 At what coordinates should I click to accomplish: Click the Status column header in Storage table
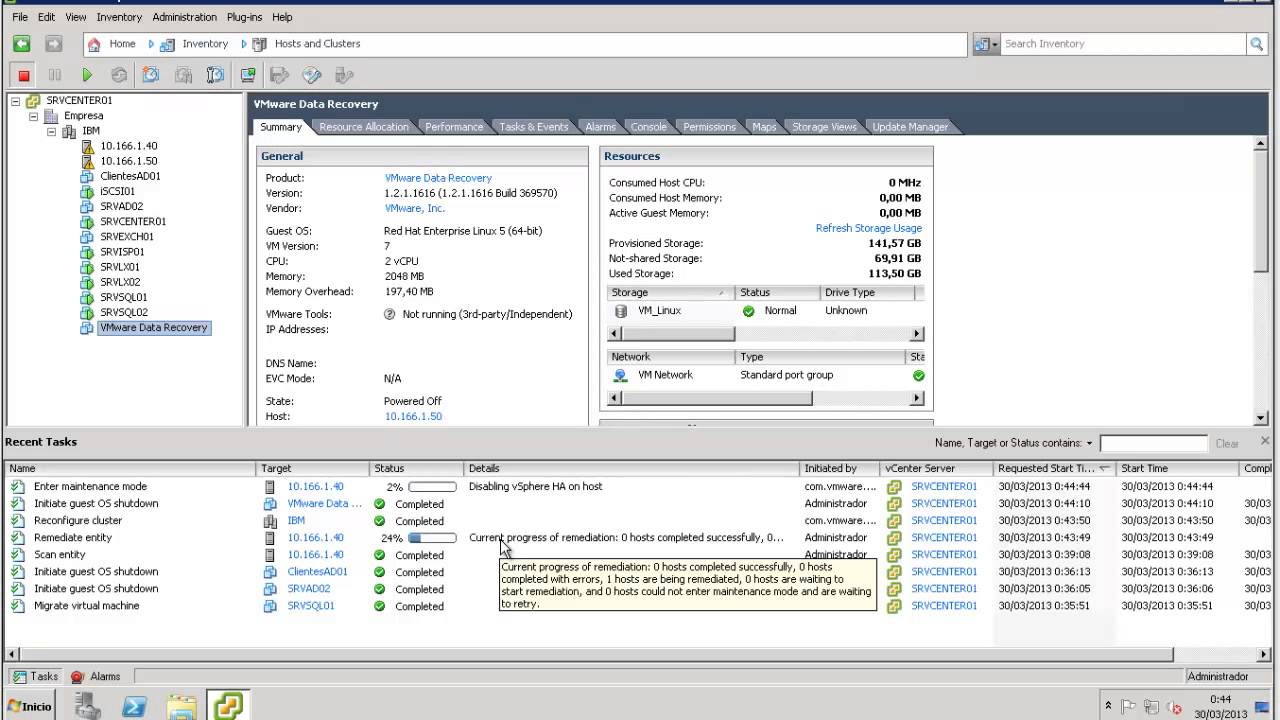777,293
